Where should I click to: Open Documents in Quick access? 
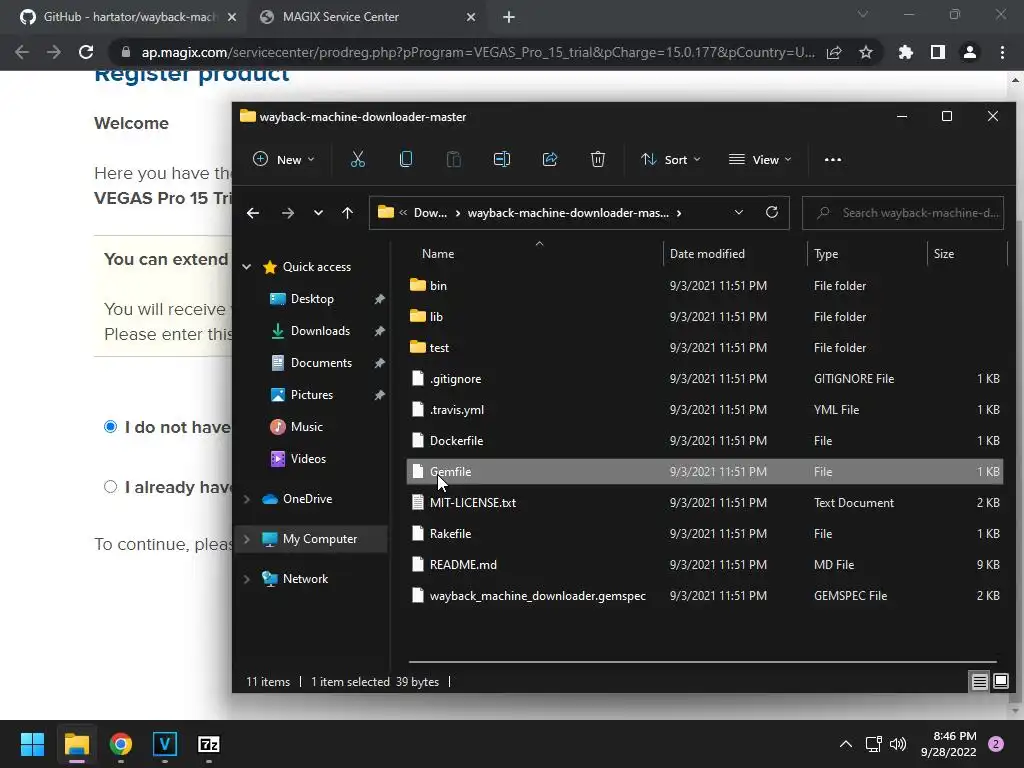pyautogui.click(x=321, y=363)
